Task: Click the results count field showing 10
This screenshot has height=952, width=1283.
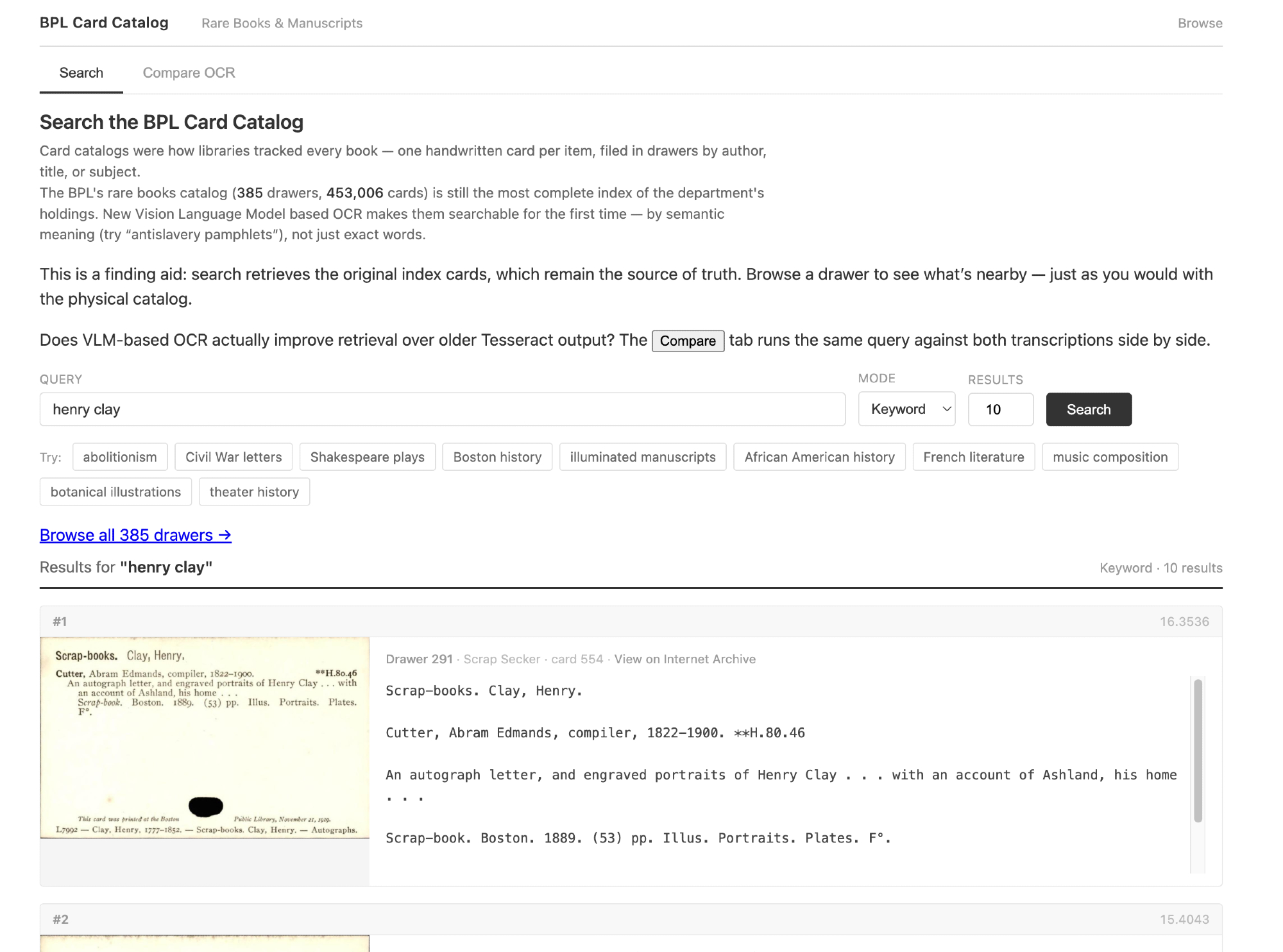Action: [1000, 409]
